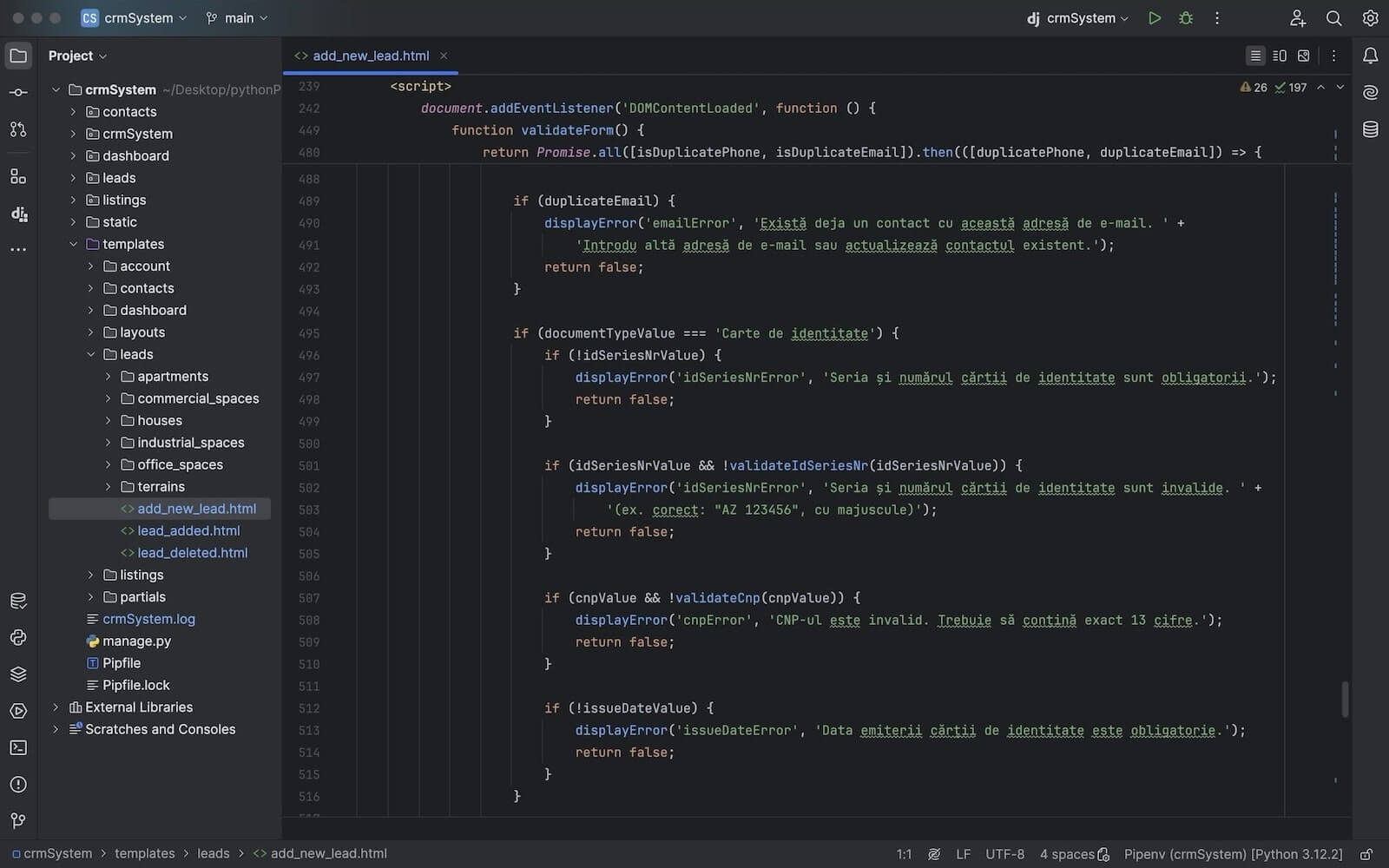Click the Run button in toolbar
The image size is (1389, 868).
pyautogui.click(x=1154, y=18)
